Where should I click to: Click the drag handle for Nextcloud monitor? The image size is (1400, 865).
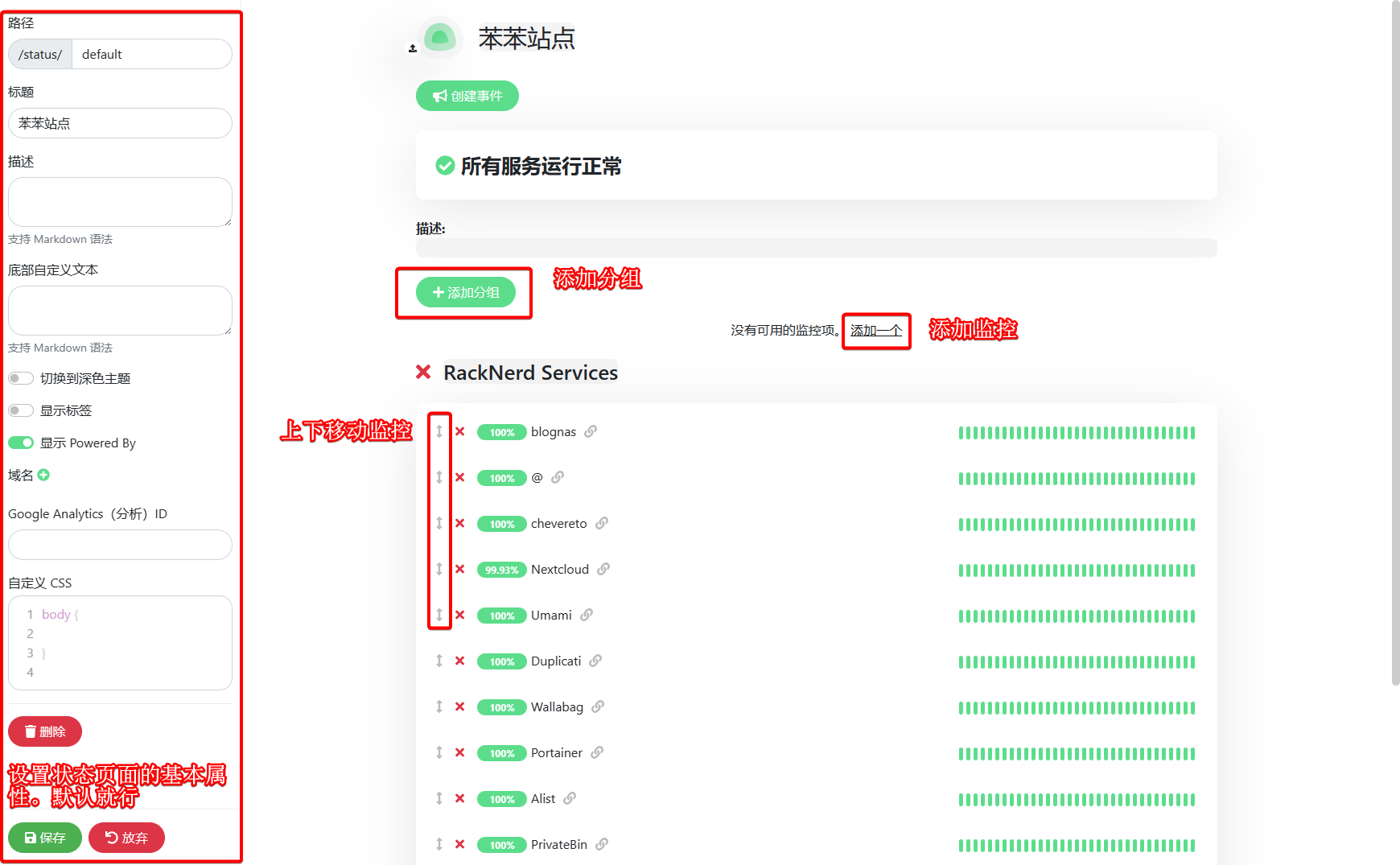[439, 569]
